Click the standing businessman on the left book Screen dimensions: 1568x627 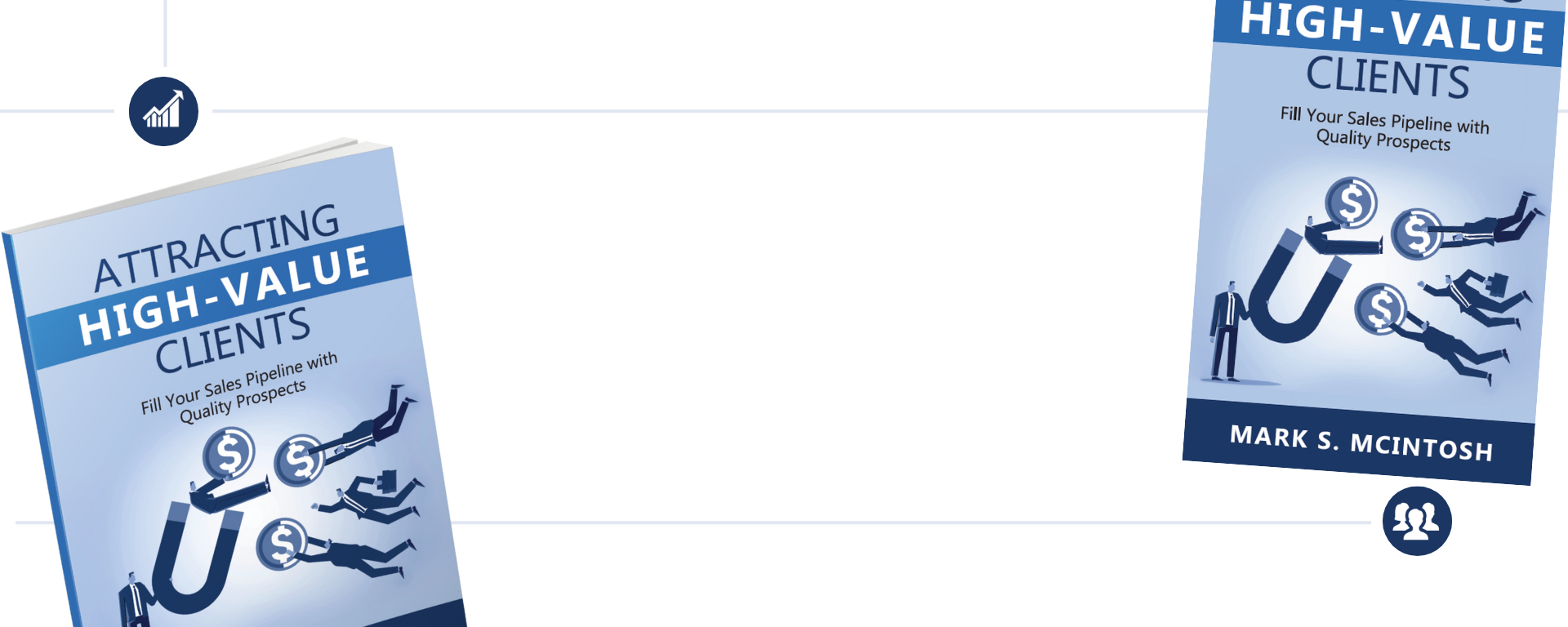point(132,600)
